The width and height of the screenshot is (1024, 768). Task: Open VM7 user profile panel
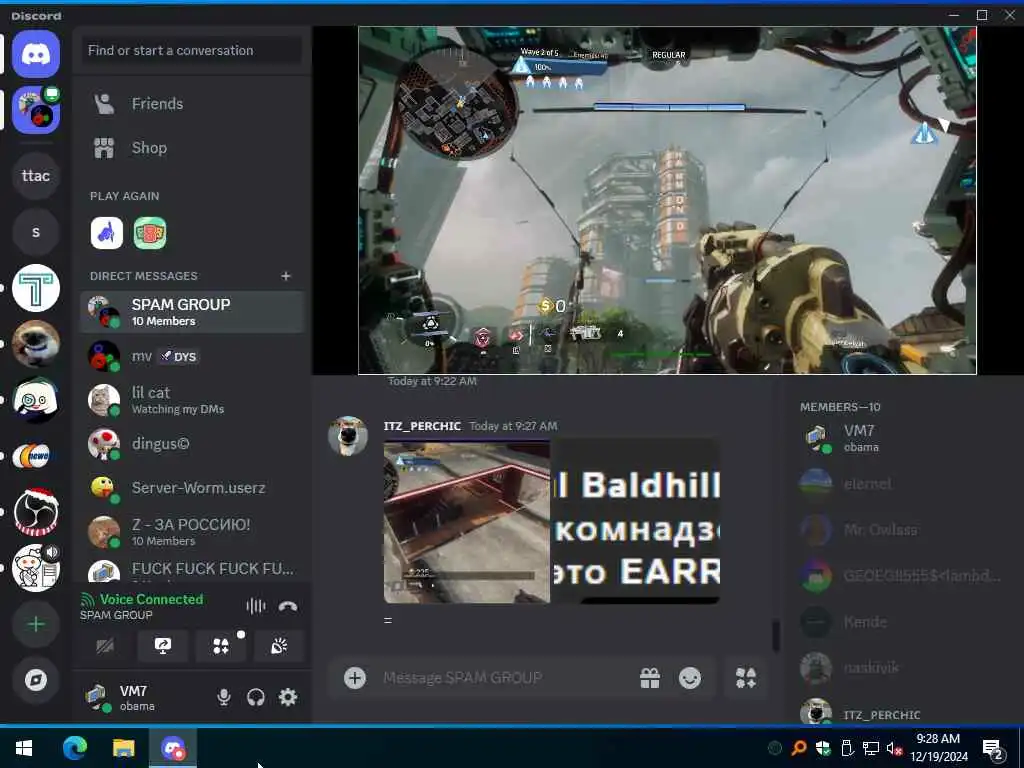coord(142,697)
